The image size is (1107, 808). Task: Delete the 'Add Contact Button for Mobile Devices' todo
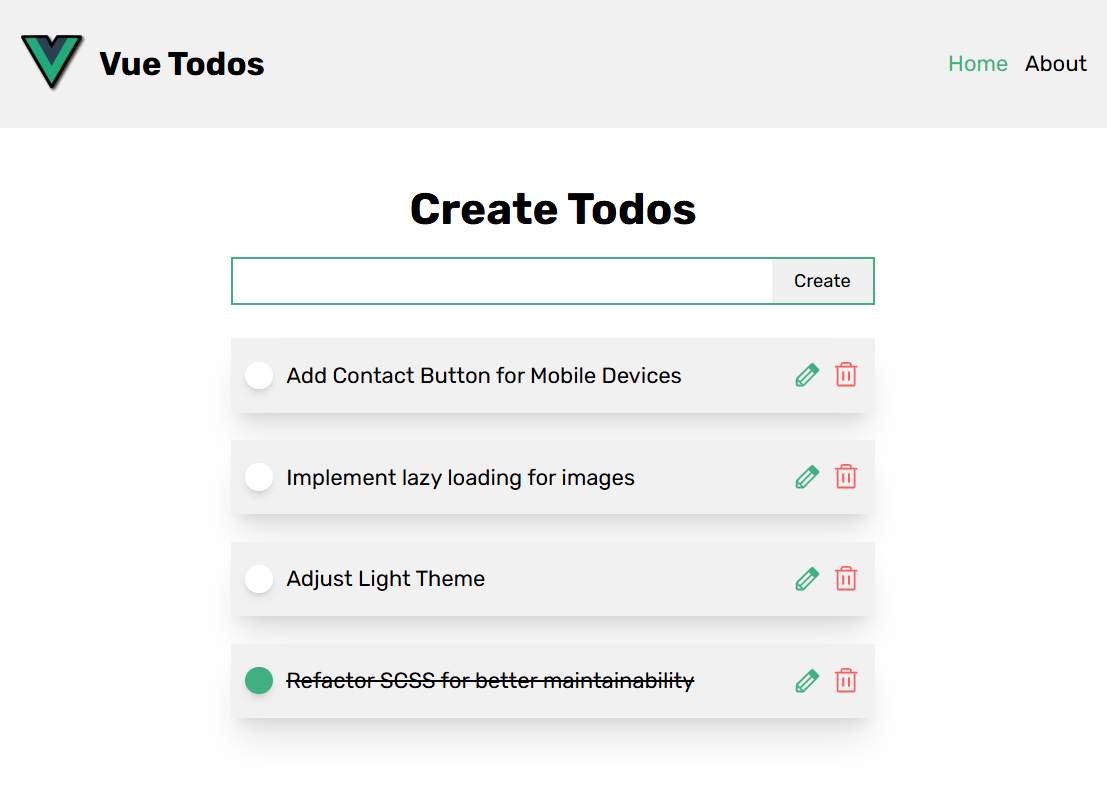click(x=846, y=375)
